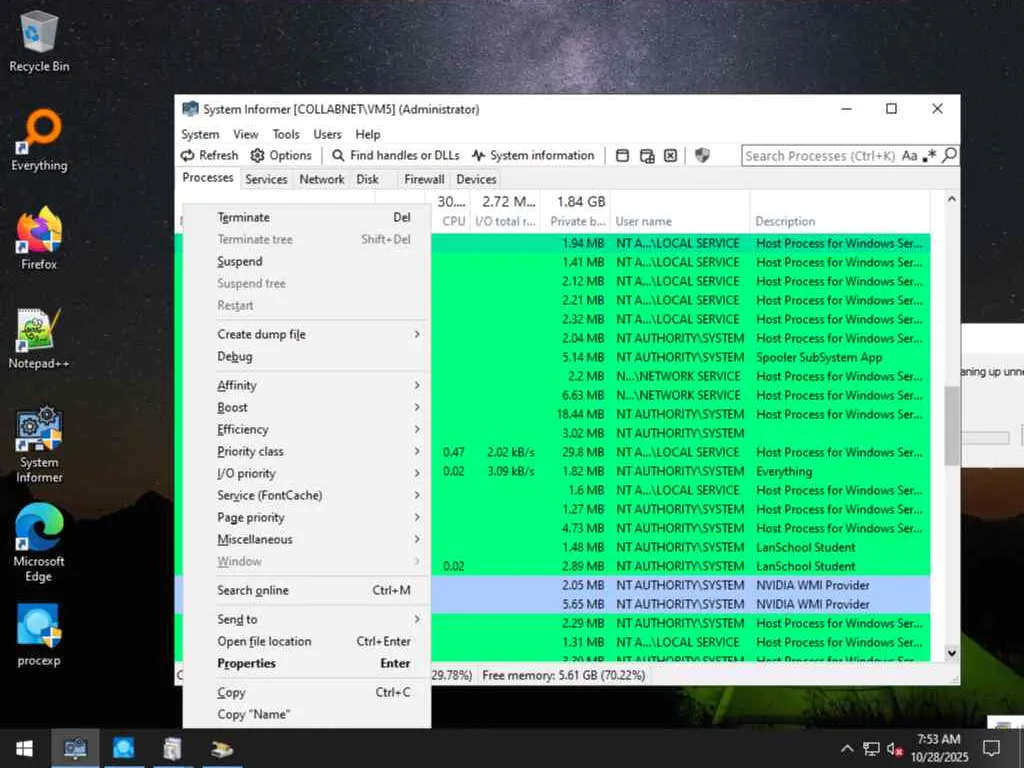Toggle regex search option icon
Viewport: 1024px width, 768px height.
[x=929, y=155]
